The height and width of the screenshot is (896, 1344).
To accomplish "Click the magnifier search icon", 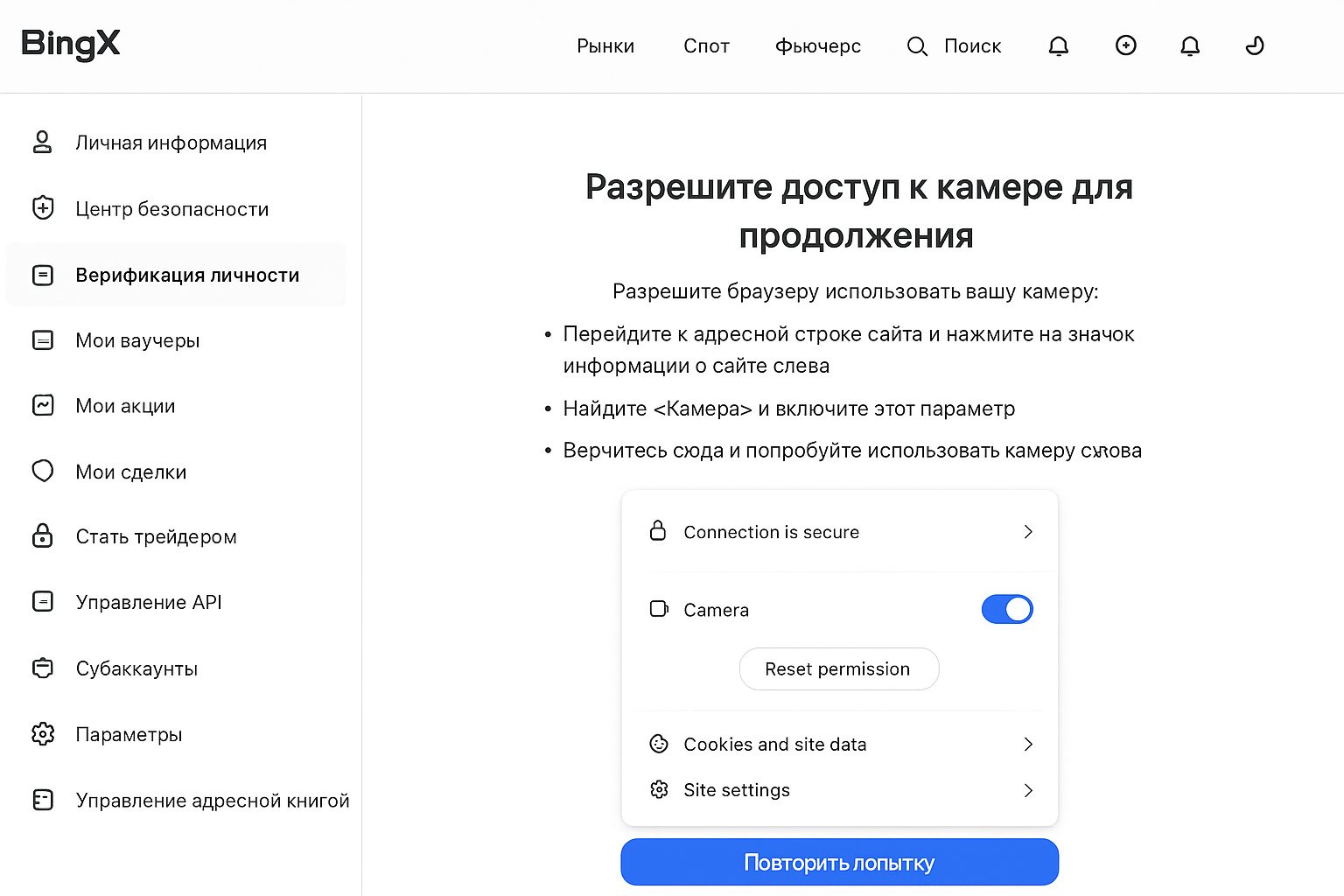I will [x=917, y=46].
